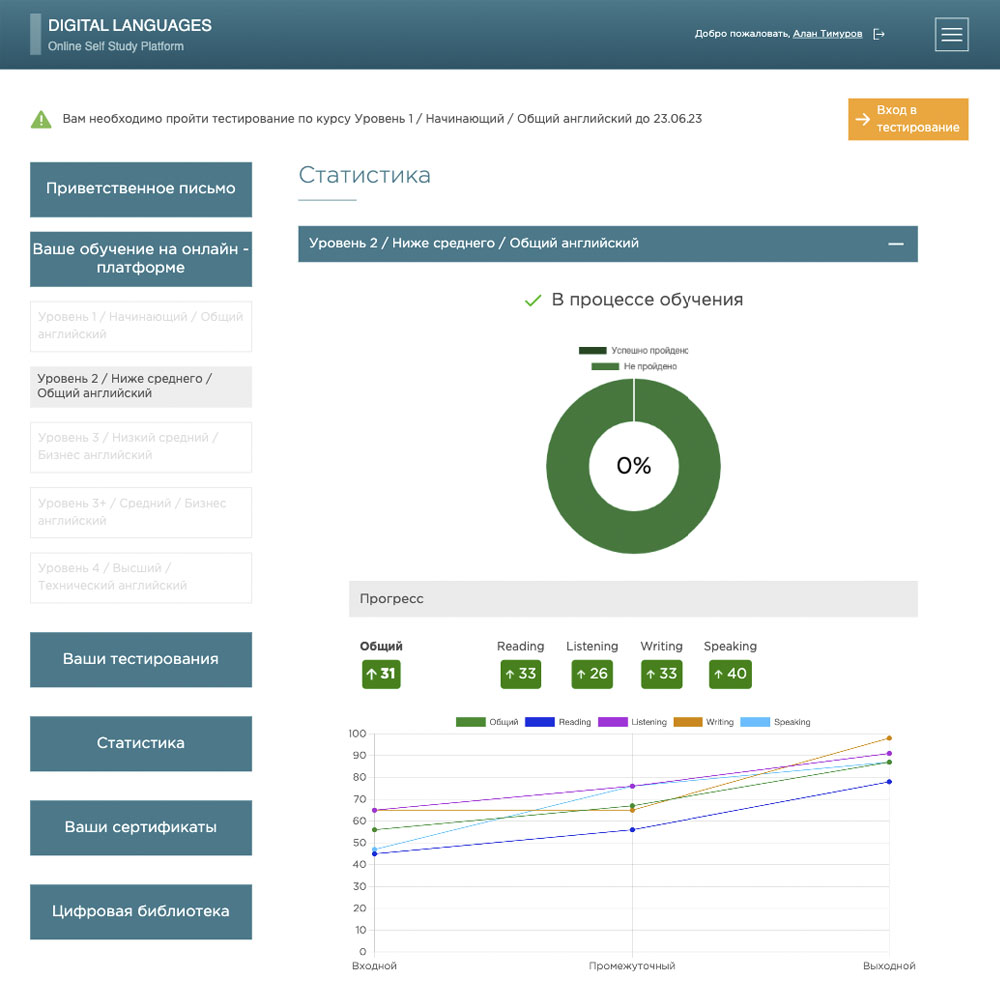Image resolution: width=1000 pixels, height=1000 pixels.
Task: Hide Speaking series in chart legend
Action: pyautogui.click(x=775, y=722)
